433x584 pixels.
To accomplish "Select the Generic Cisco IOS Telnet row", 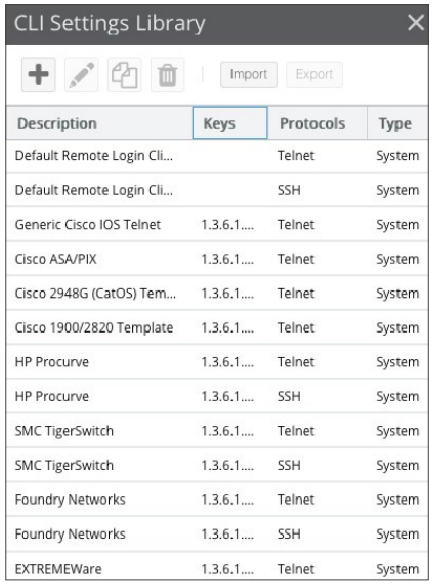I will click(x=217, y=225).
